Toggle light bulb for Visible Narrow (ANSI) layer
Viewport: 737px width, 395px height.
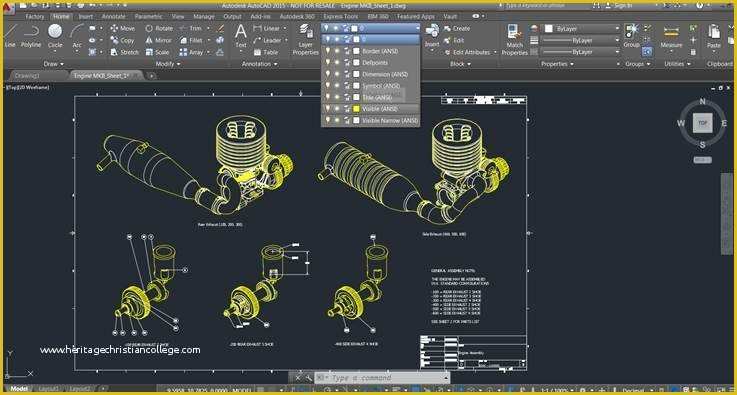coord(328,120)
